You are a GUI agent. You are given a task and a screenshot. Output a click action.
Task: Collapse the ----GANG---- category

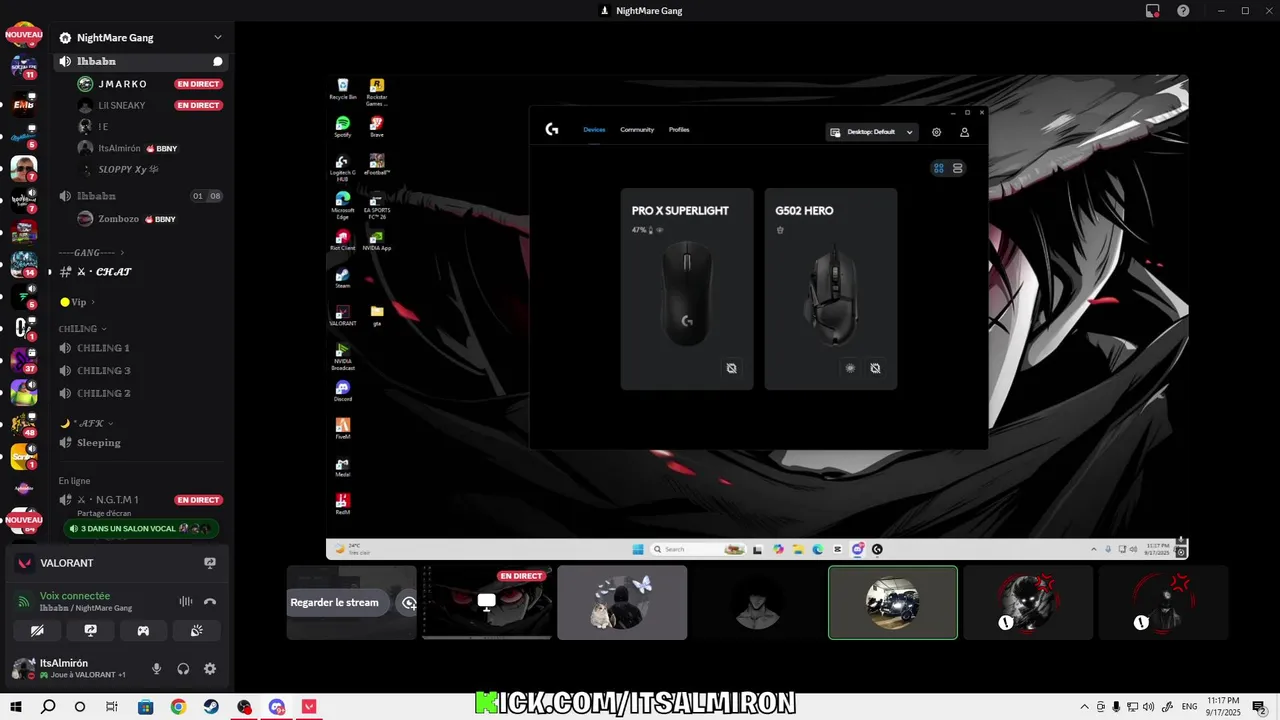92,253
